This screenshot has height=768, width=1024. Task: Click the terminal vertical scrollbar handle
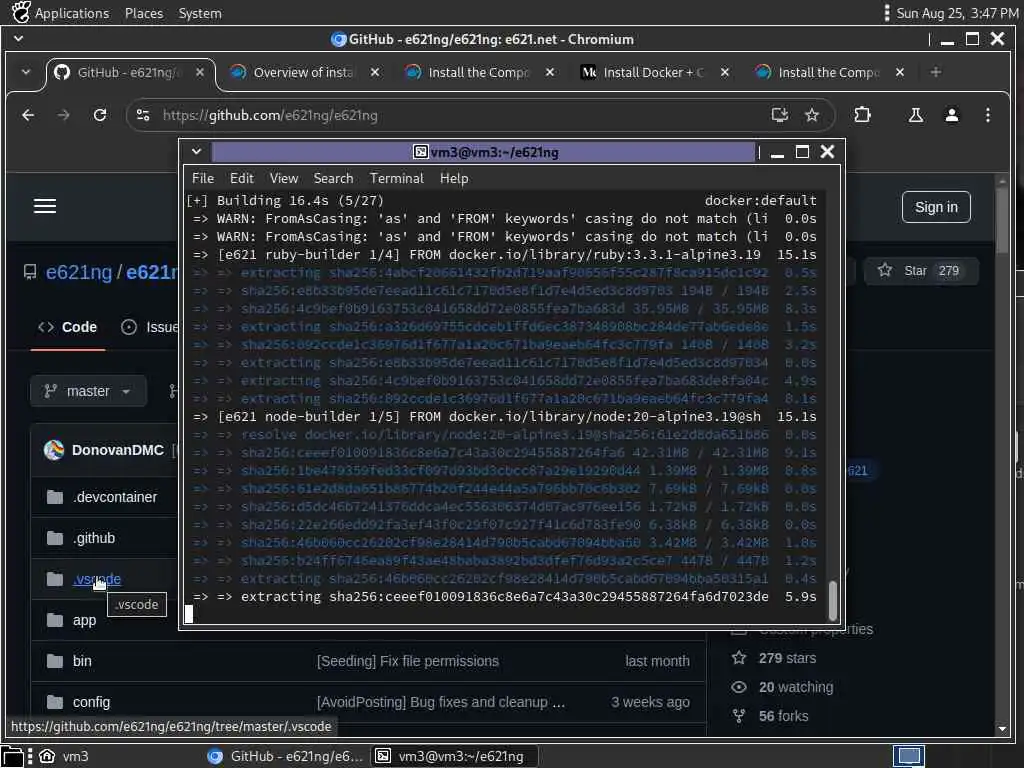point(833,600)
